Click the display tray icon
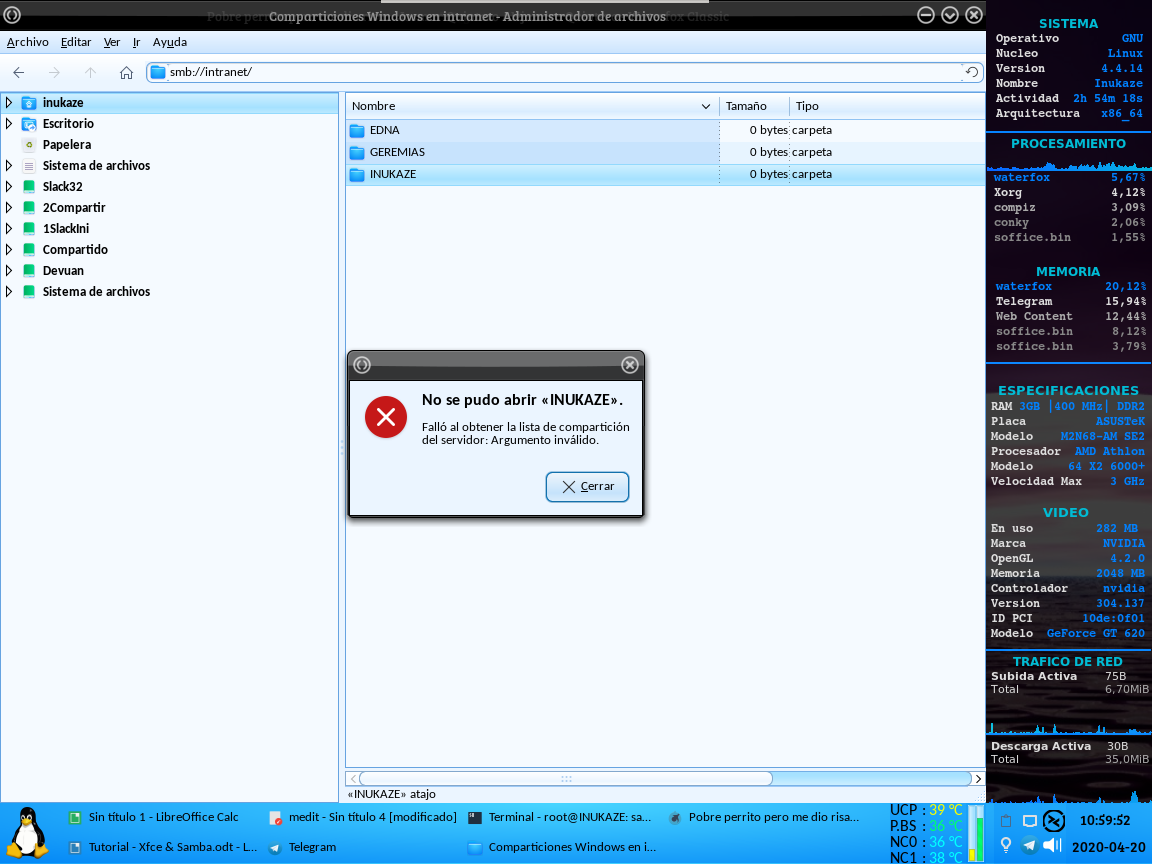This screenshot has height=864, width=1152. point(1030,821)
